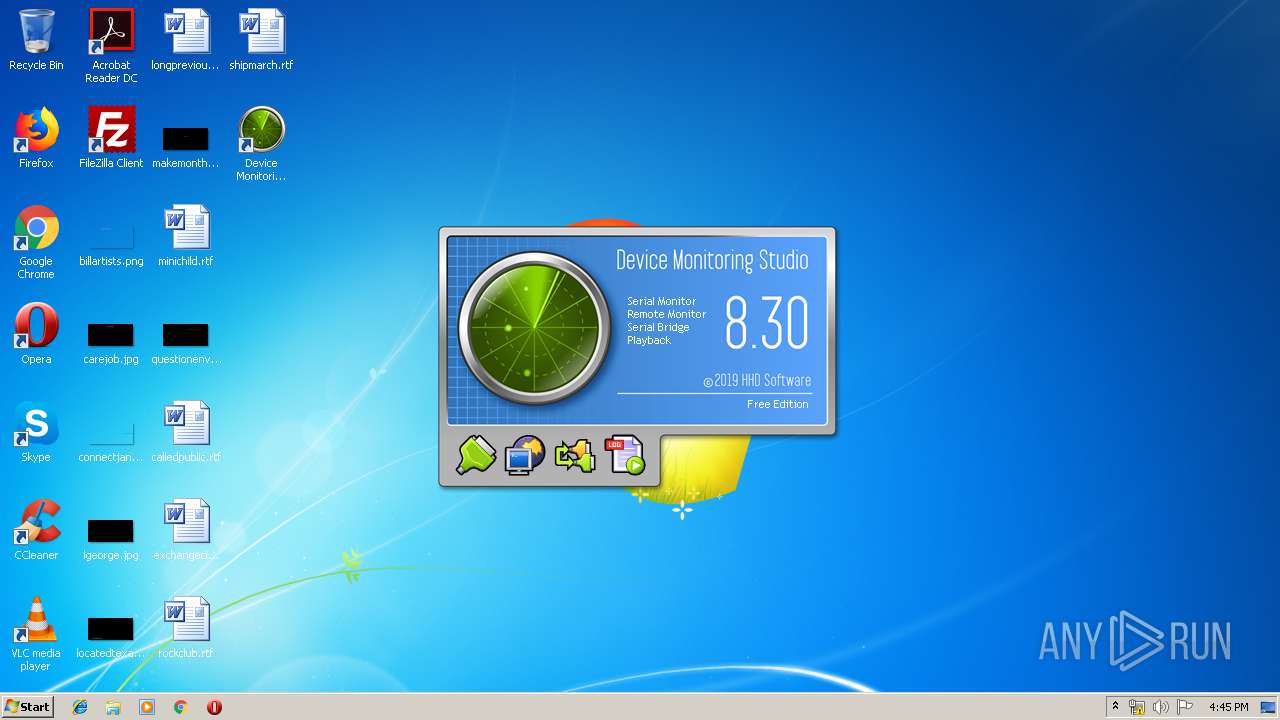The image size is (1280, 720).
Task: Click 'Remote Monitor' text in feature list
Action: pos(667,314)
